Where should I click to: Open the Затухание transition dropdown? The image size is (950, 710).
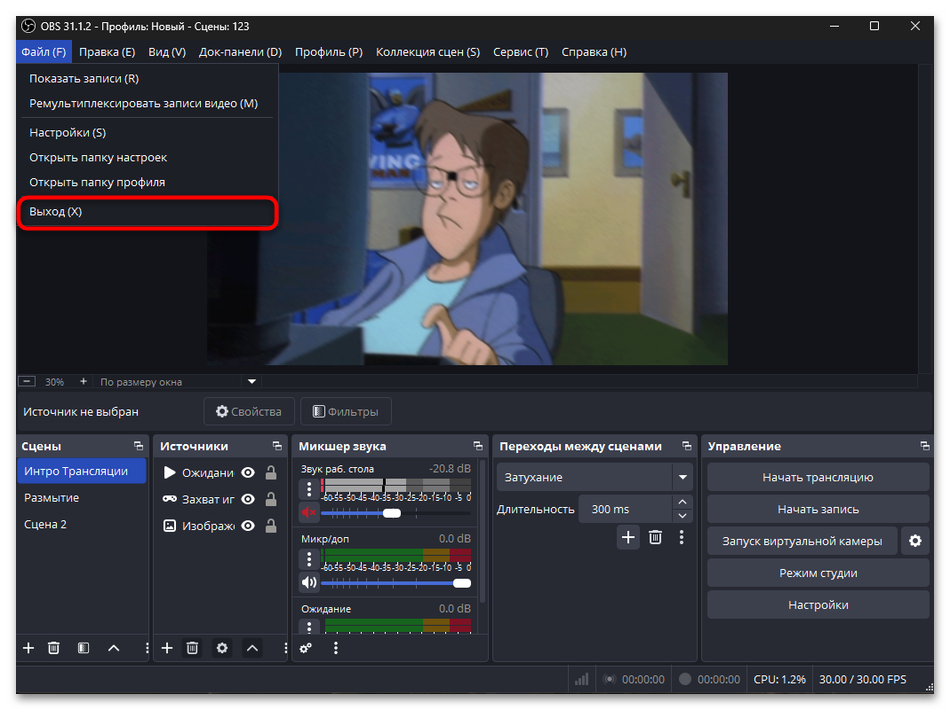coord(594,477)
